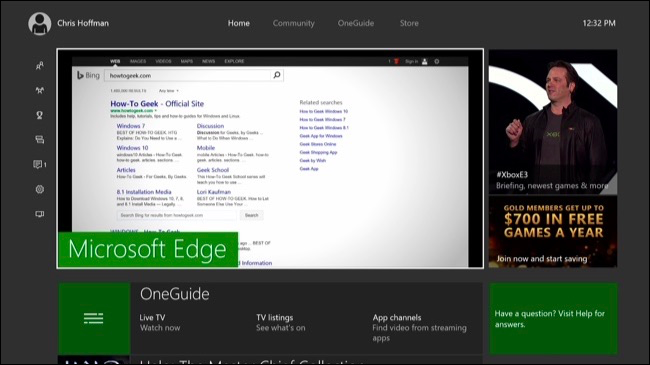The image size is (650, 365).
Task: Open related search Geek Shopping App
Action: [318, 152]
